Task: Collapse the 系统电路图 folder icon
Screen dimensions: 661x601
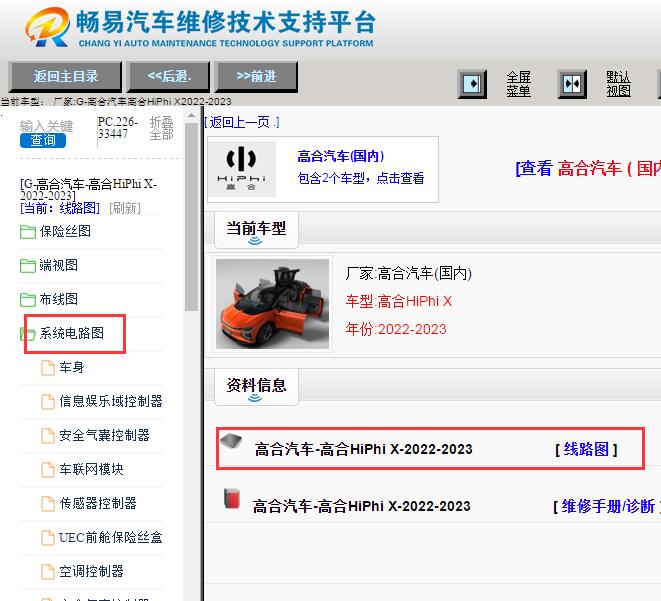Action: click(x=28, y=334)
